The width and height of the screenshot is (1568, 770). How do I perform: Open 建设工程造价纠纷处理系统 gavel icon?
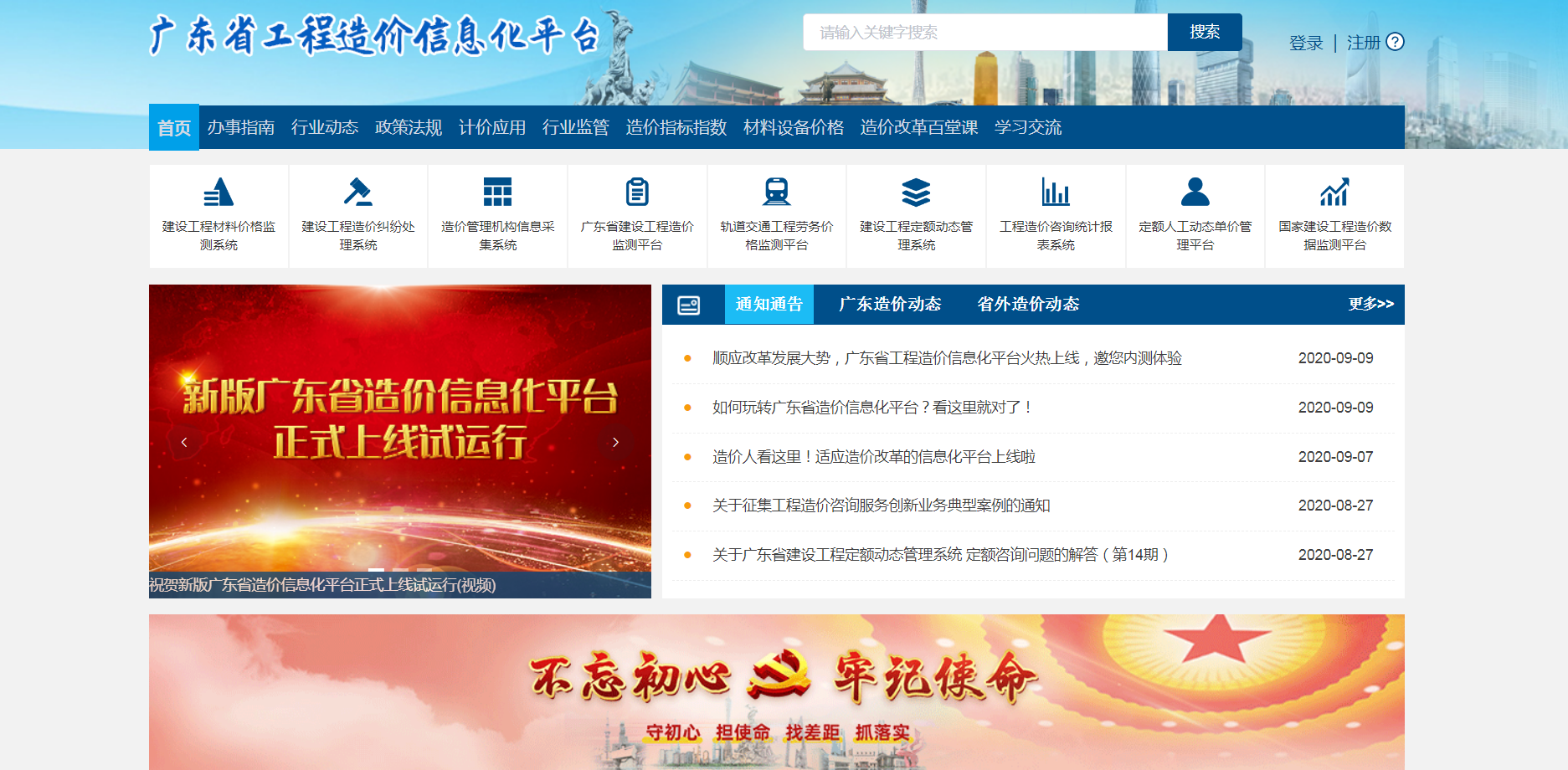(358, 192)
